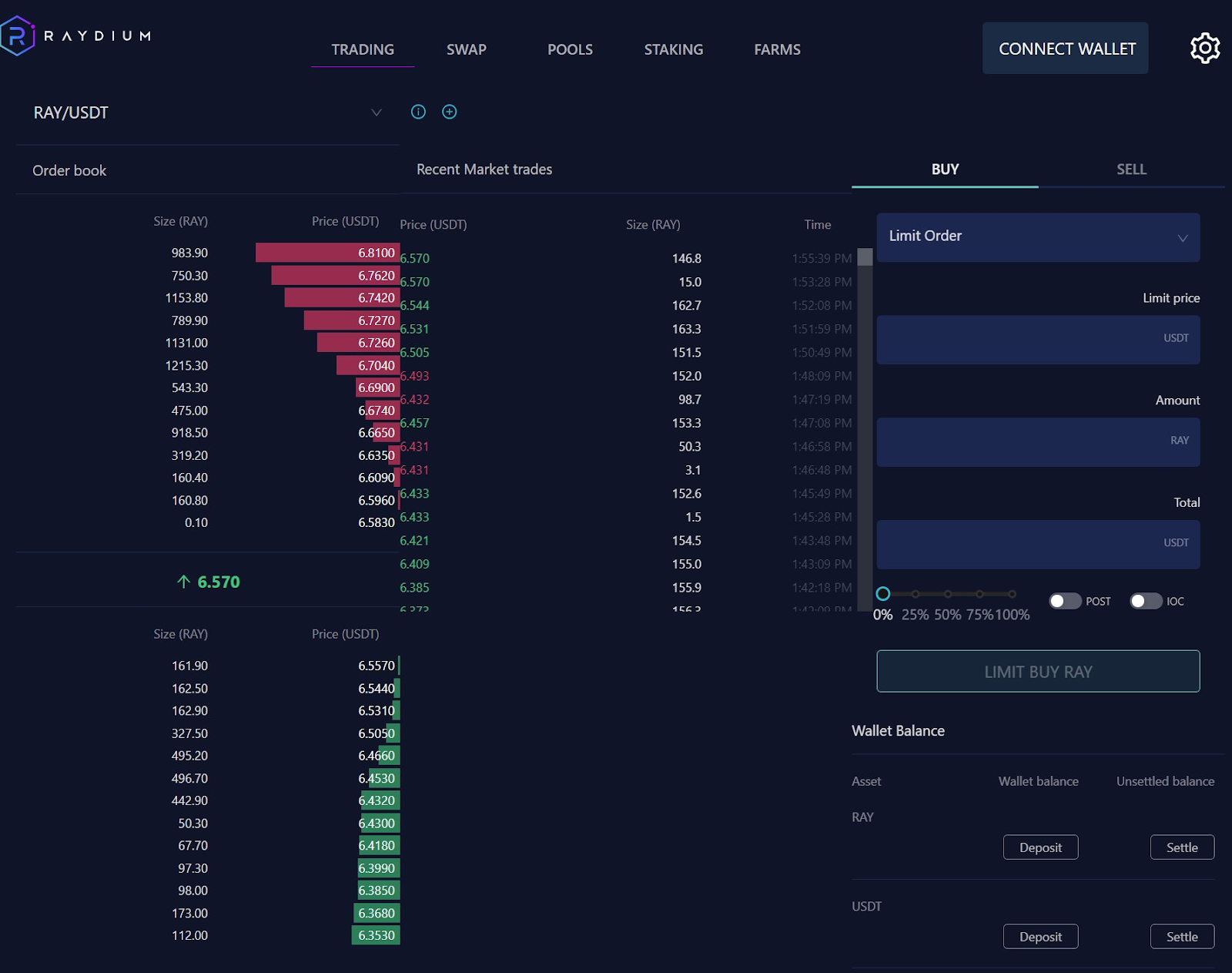The image size is (1232, 973).
Task: Select bid price 6.3990 in order book
Action: pos(376,868)
